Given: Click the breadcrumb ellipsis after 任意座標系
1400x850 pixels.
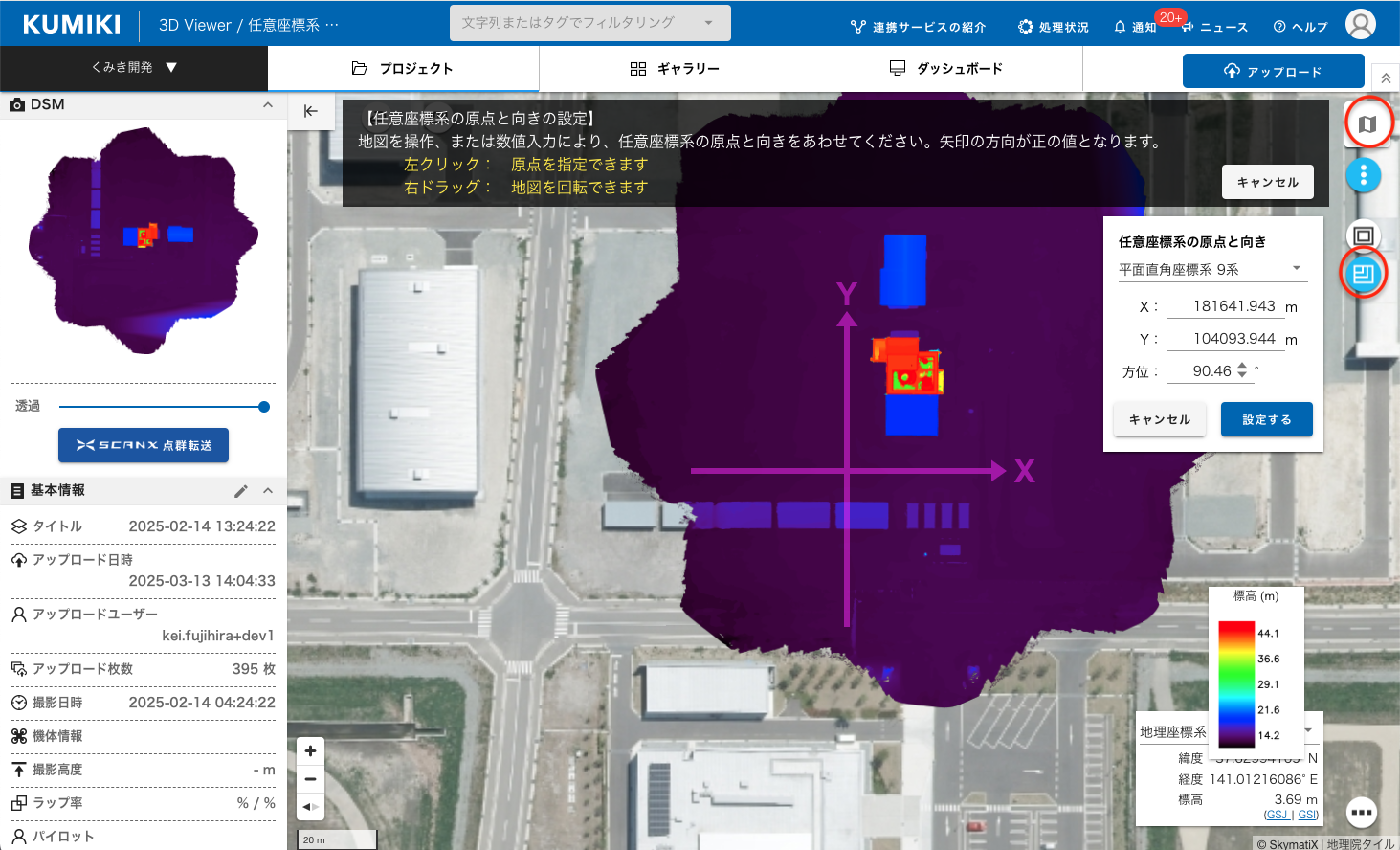Looking at the screenshot, I should click(x=332, y=25).
